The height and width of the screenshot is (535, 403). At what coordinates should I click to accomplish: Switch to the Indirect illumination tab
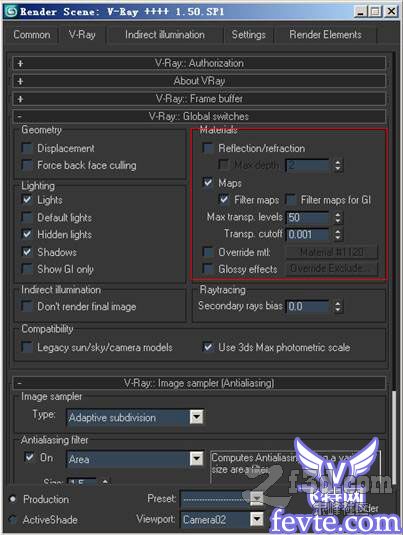(x=165, y=35)
